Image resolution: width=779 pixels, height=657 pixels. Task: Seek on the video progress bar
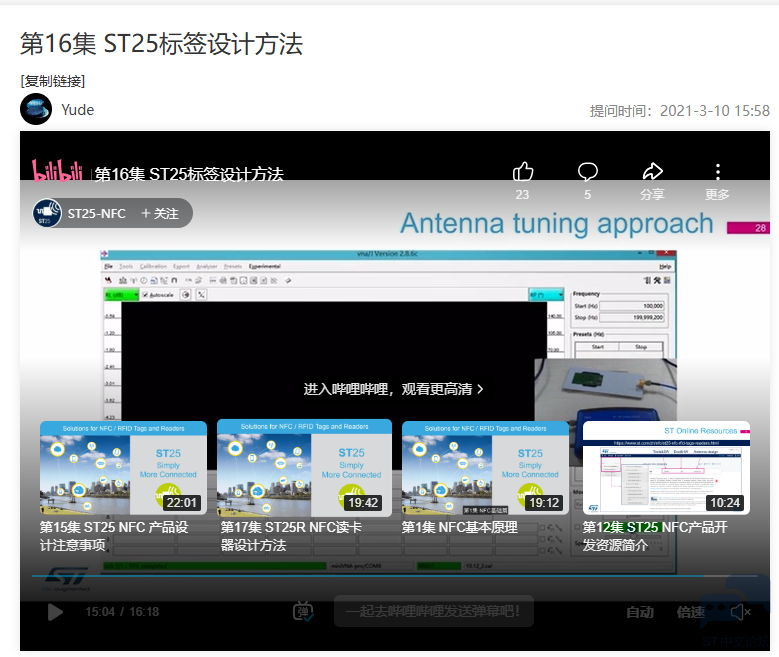coord(394,575)
